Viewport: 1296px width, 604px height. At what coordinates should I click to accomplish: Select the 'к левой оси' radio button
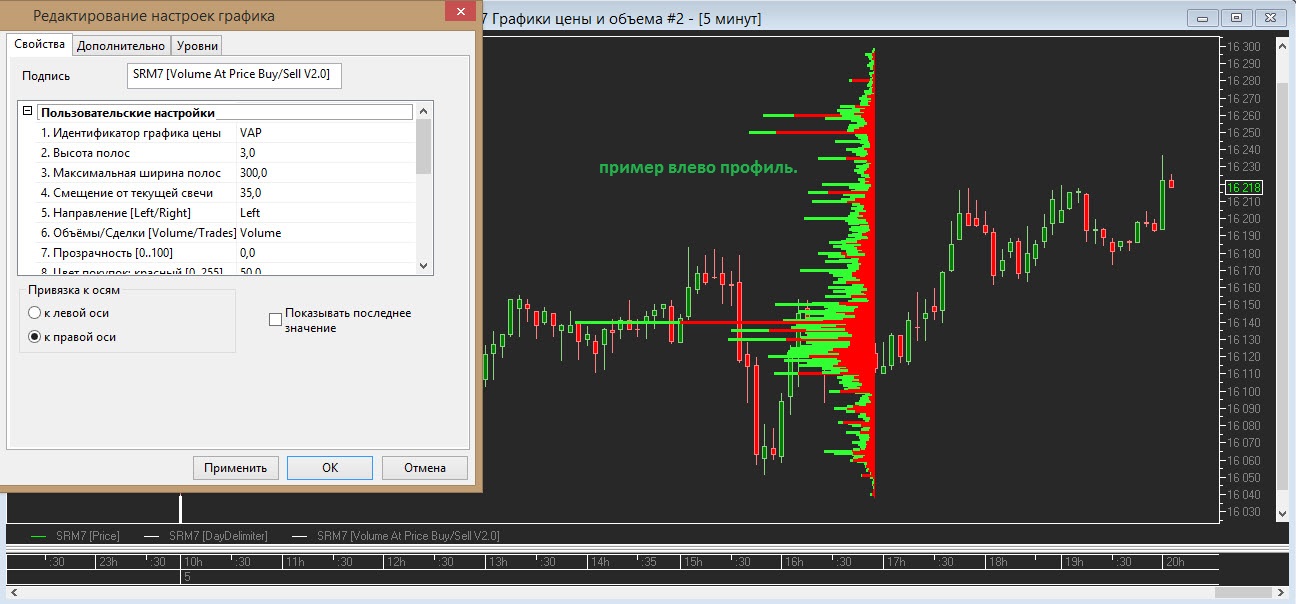(x=35, y=313)
